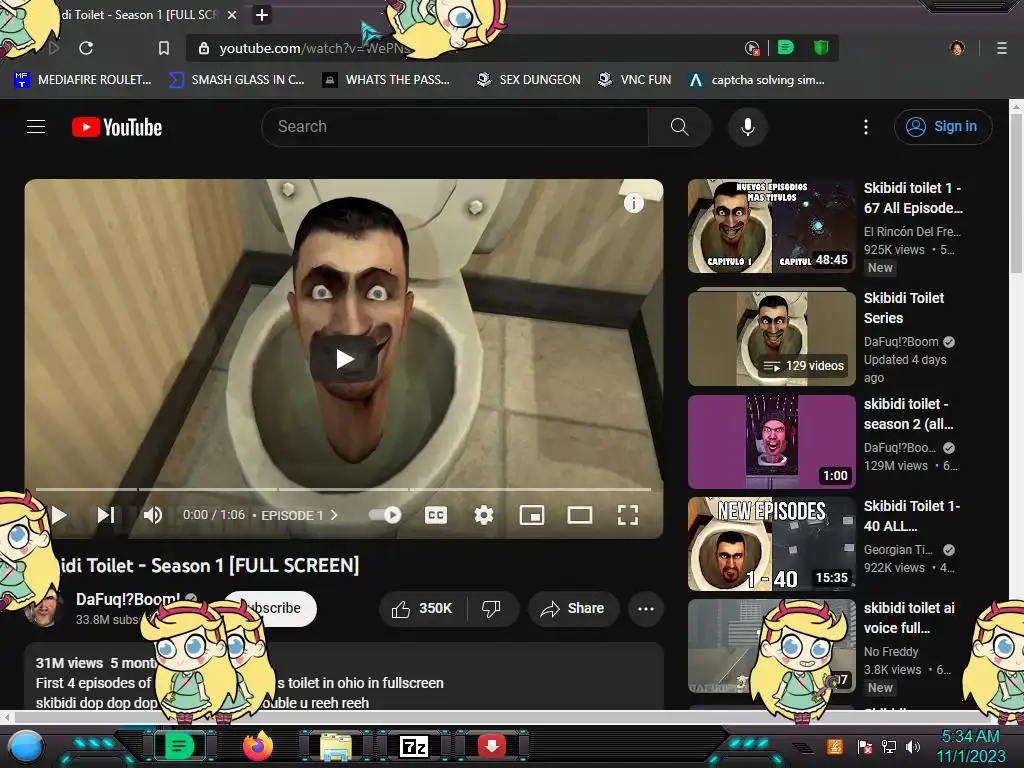Toggle the autoplay switch
This screenshot has height=768, width=1024.
[x=385, y=515]
